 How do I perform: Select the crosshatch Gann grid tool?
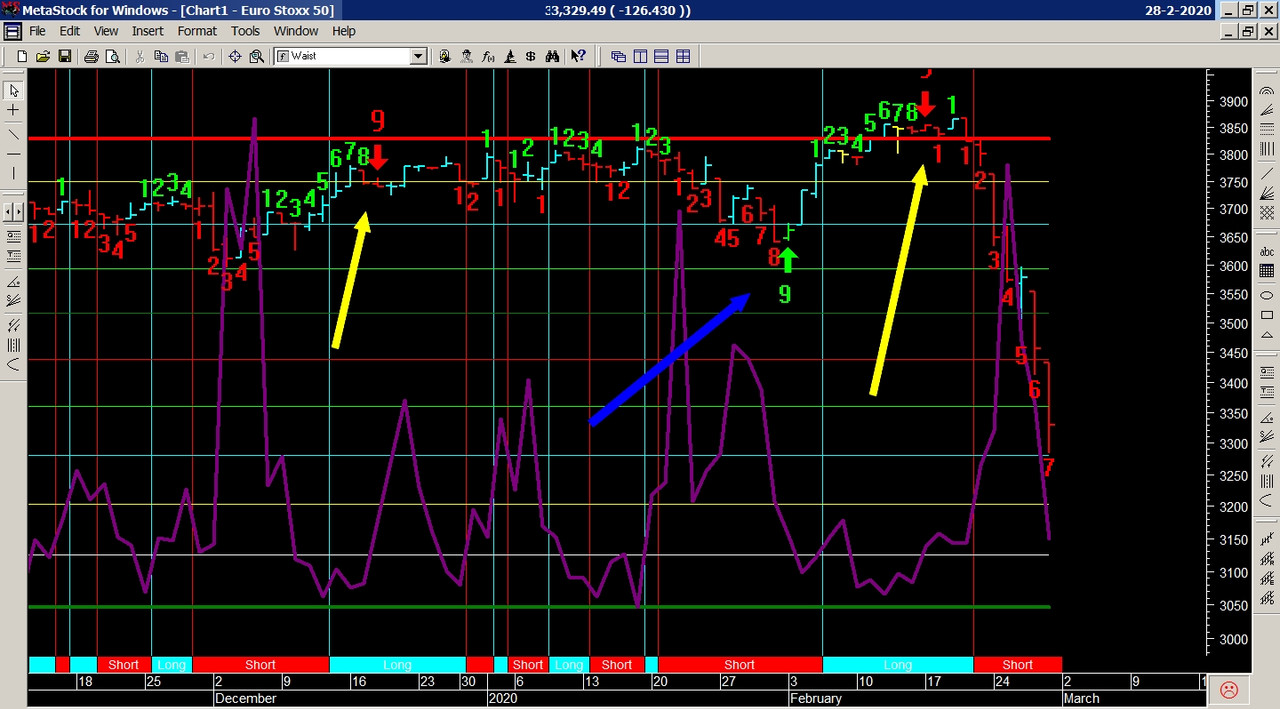1266,211
